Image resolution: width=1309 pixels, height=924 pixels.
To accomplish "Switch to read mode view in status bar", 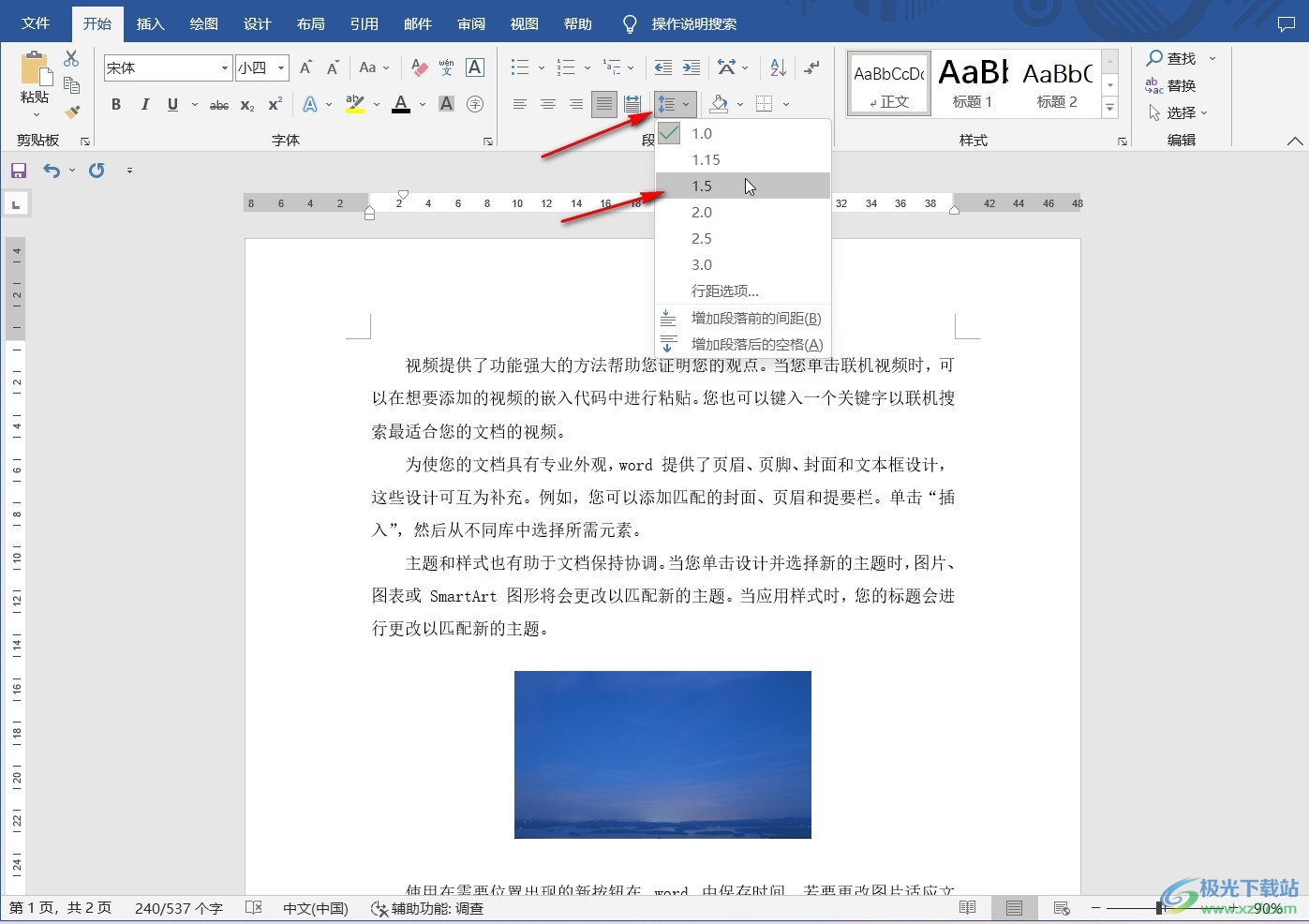I will click(968, 908).
